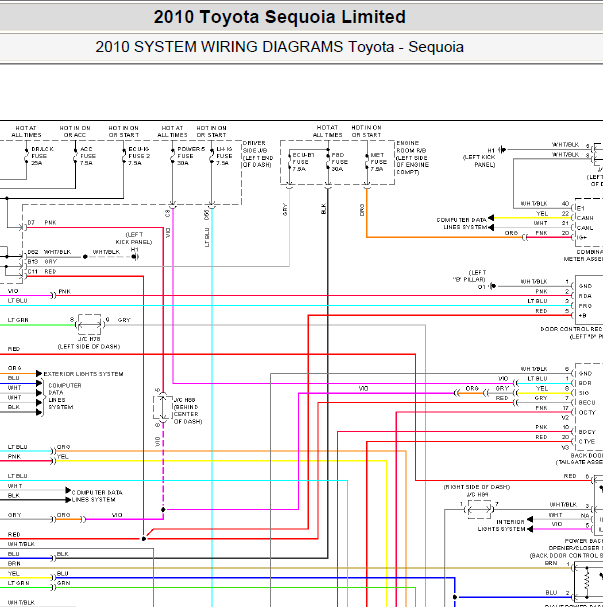Viewport: 603px width, 607px height.
Task: Select the J/C H64 connector label
Action: [477, 494]
